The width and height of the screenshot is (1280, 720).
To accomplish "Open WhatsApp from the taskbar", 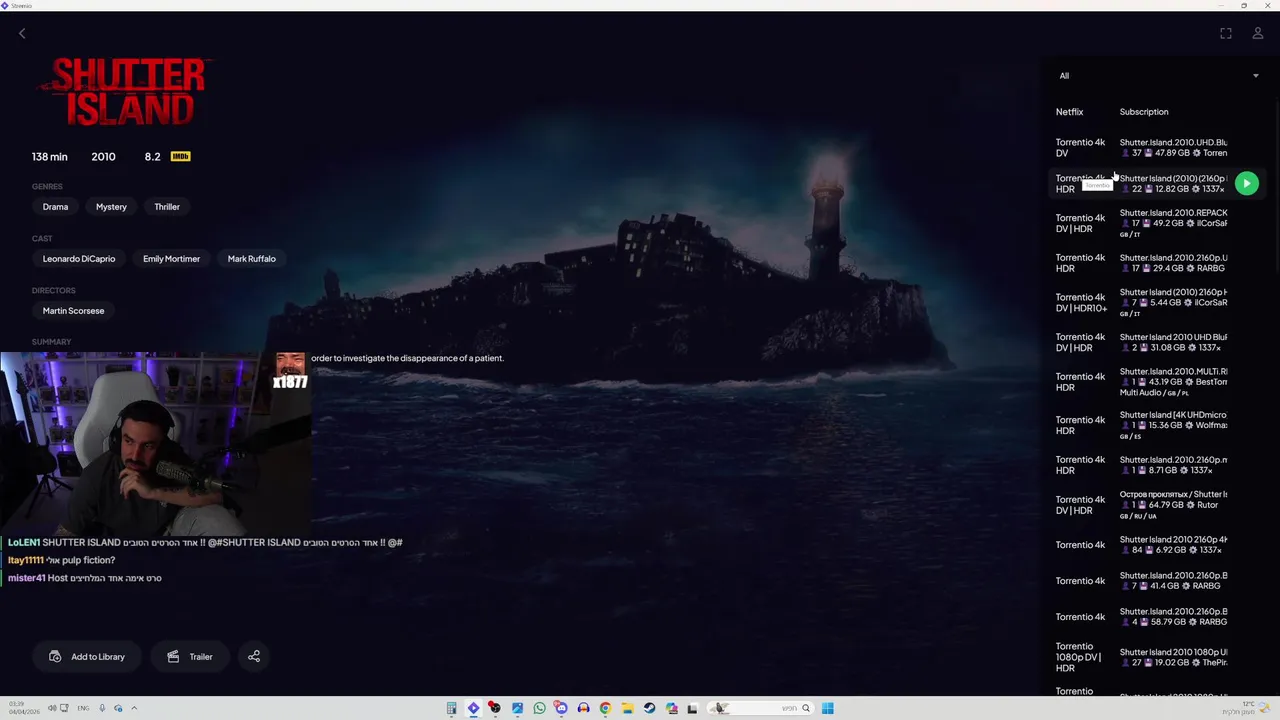I will click(539, 709).
